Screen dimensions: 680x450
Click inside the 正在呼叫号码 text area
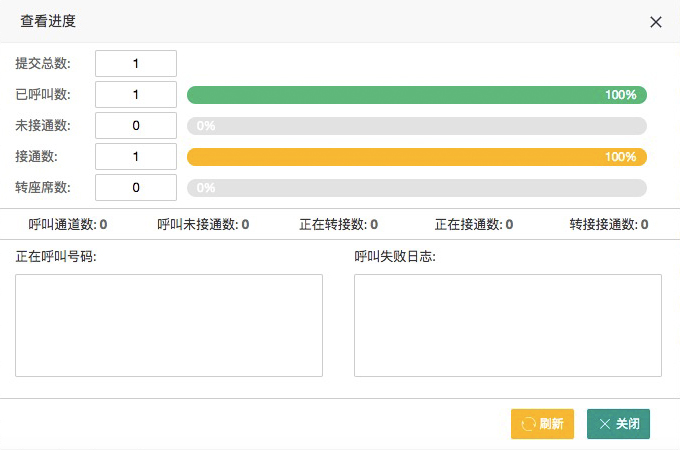169,325
